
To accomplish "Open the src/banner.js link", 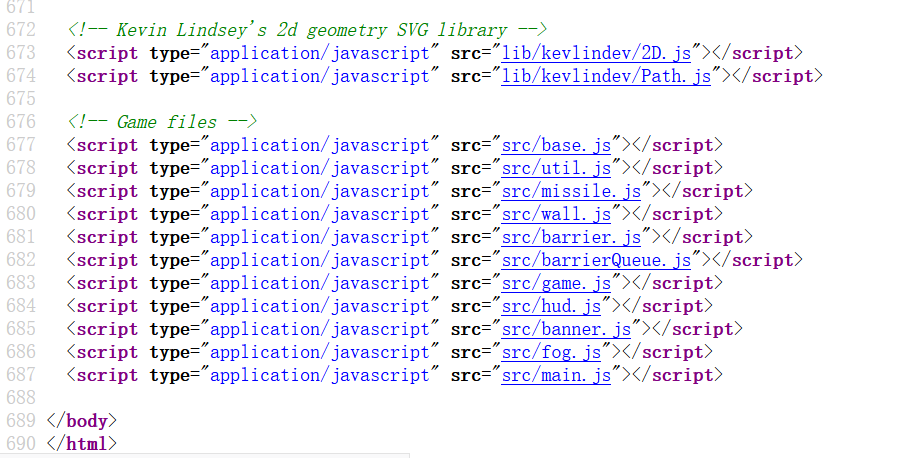I will tap(566, 329).
